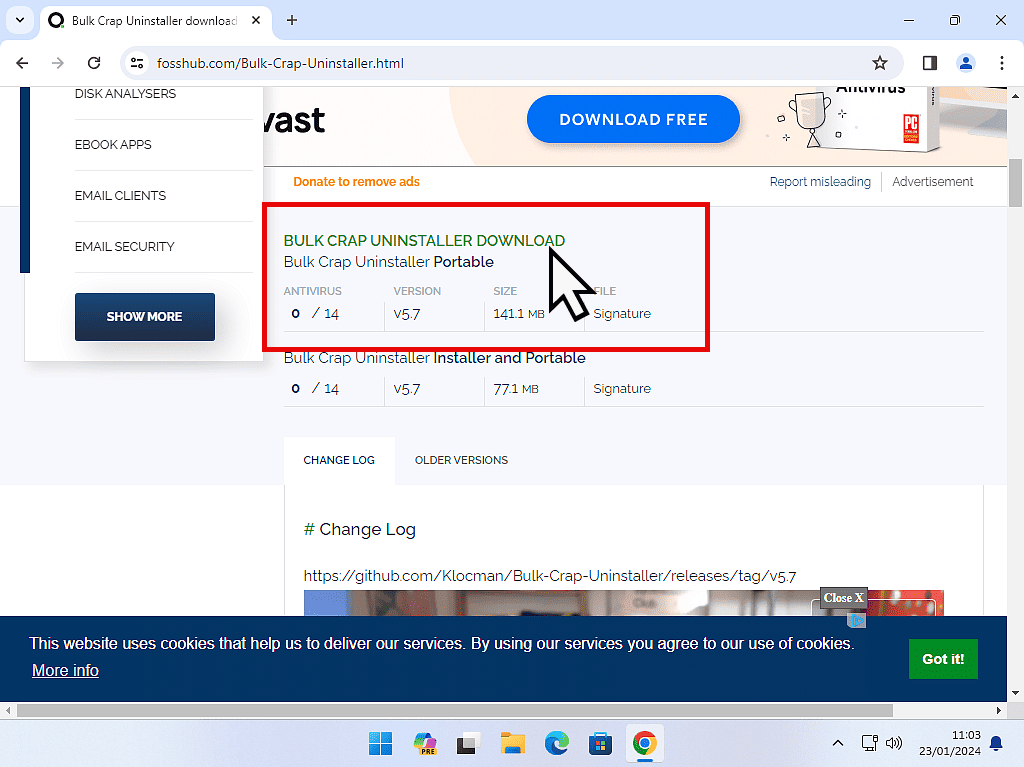Screen dimensions: 1024x767
Task: Open the Windows Start menu
Action: 381,743
